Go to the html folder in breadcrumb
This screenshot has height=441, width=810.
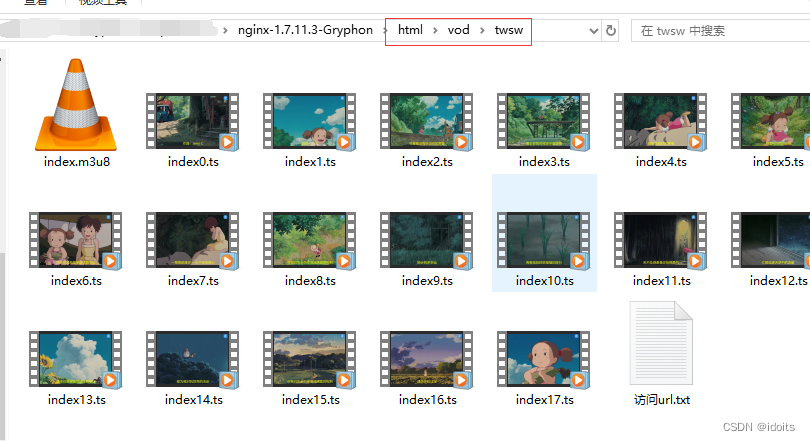click(x=410, y=30)
